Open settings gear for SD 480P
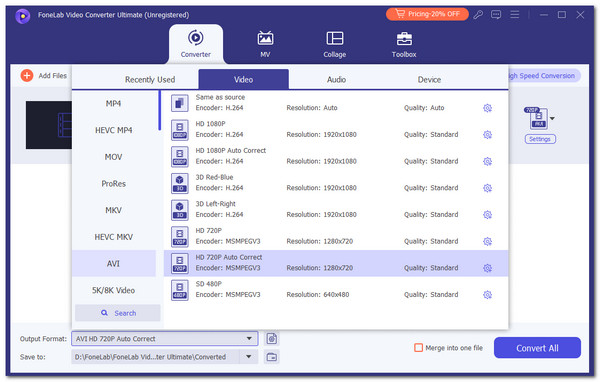The image size is (600, 382). tap(487, 295)
